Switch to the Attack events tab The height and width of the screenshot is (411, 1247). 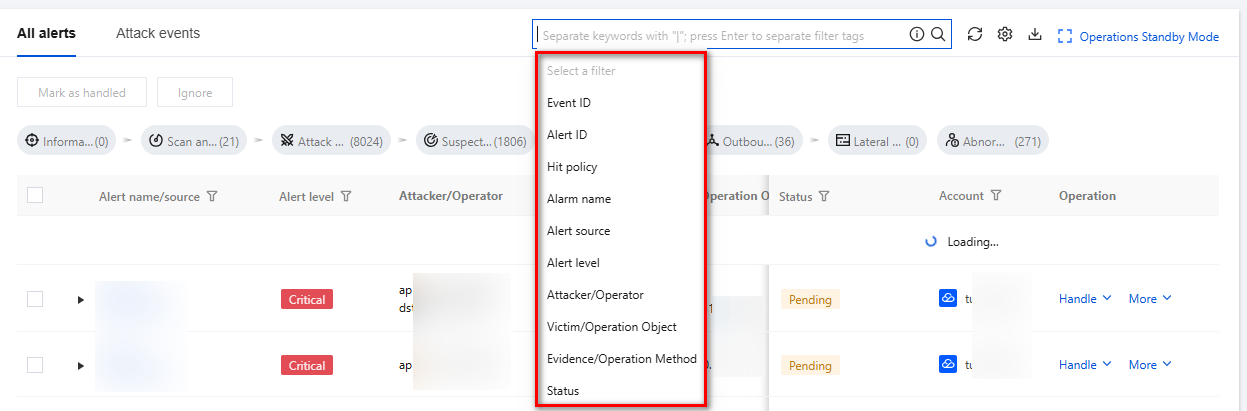158,33
